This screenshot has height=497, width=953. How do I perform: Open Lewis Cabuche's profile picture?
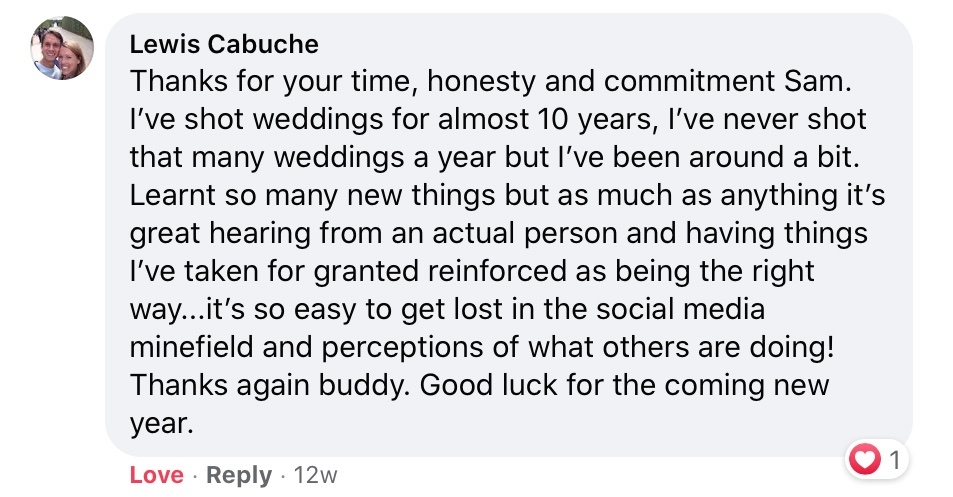[62, 49]
